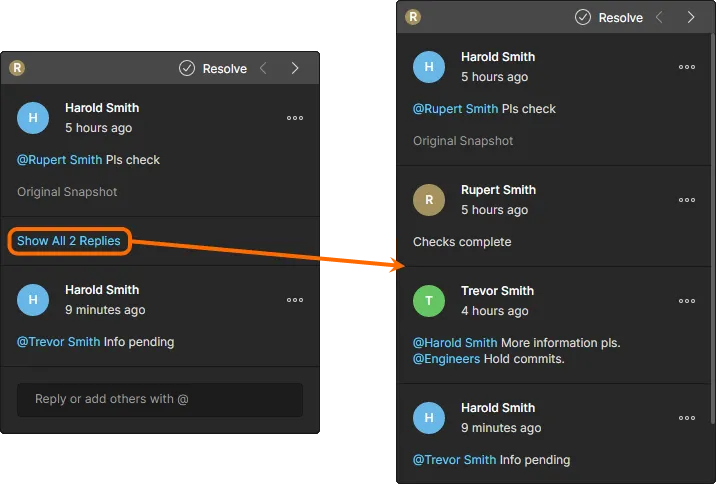Click '4 hours ago' timestamp

click(x=495, y=311)
